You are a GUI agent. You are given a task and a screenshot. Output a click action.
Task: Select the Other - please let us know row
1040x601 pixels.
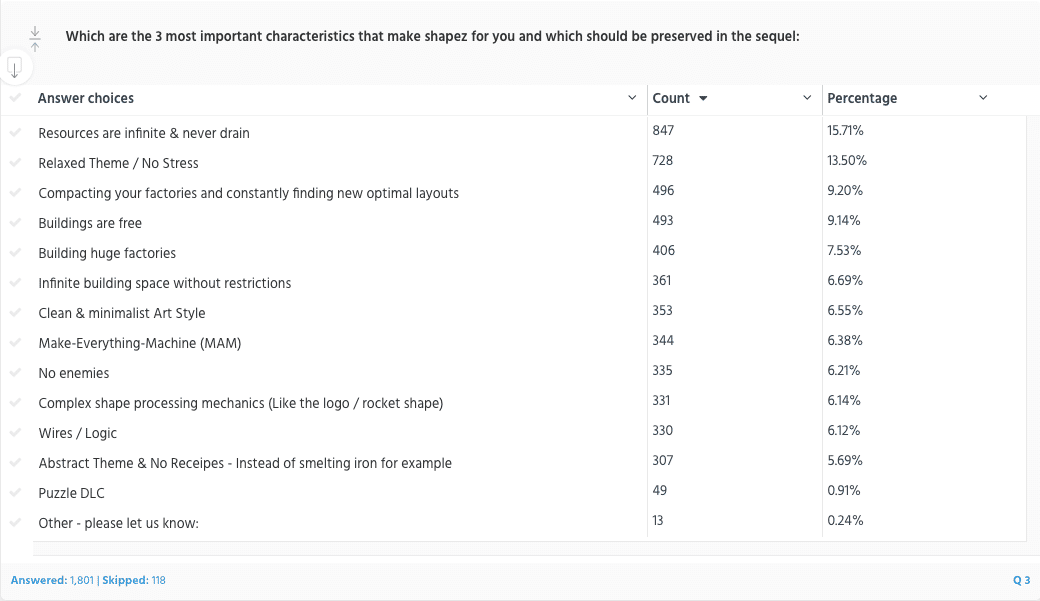(x=513, y=523)
